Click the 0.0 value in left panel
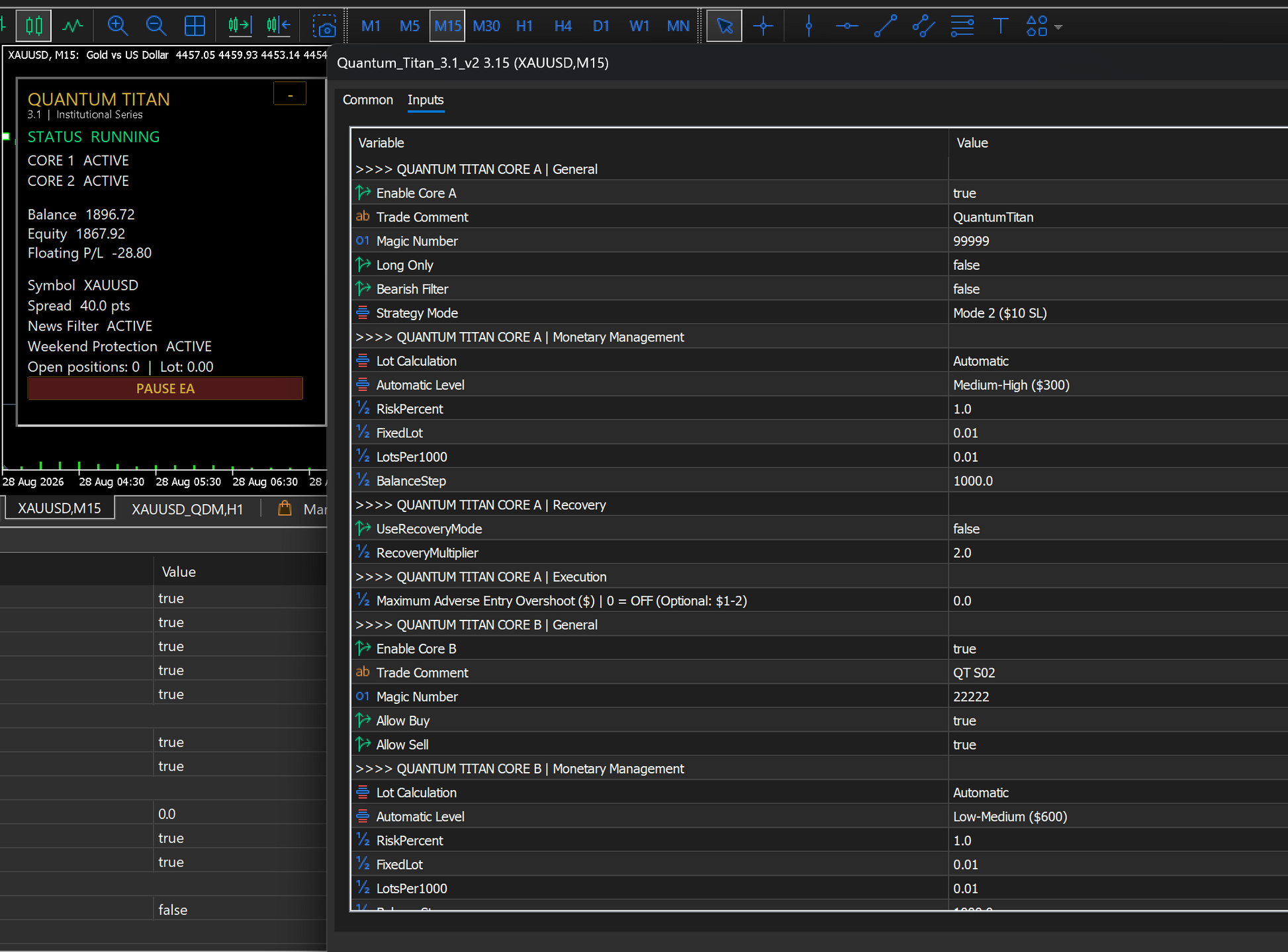The width and height of the screenshot is (1288, 952). pos(167,814)
